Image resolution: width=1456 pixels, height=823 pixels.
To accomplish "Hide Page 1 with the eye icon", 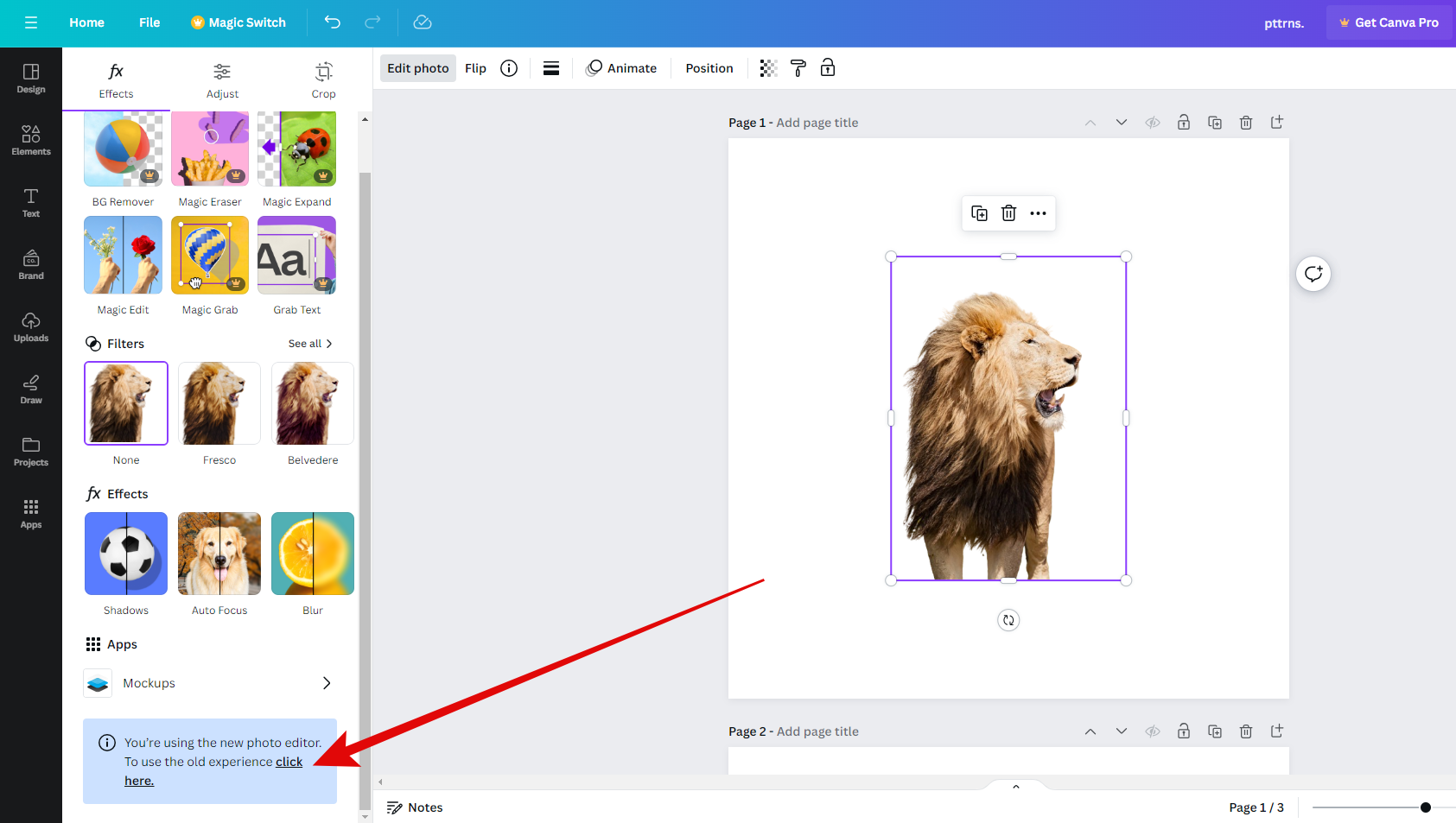I will 1153,123.
